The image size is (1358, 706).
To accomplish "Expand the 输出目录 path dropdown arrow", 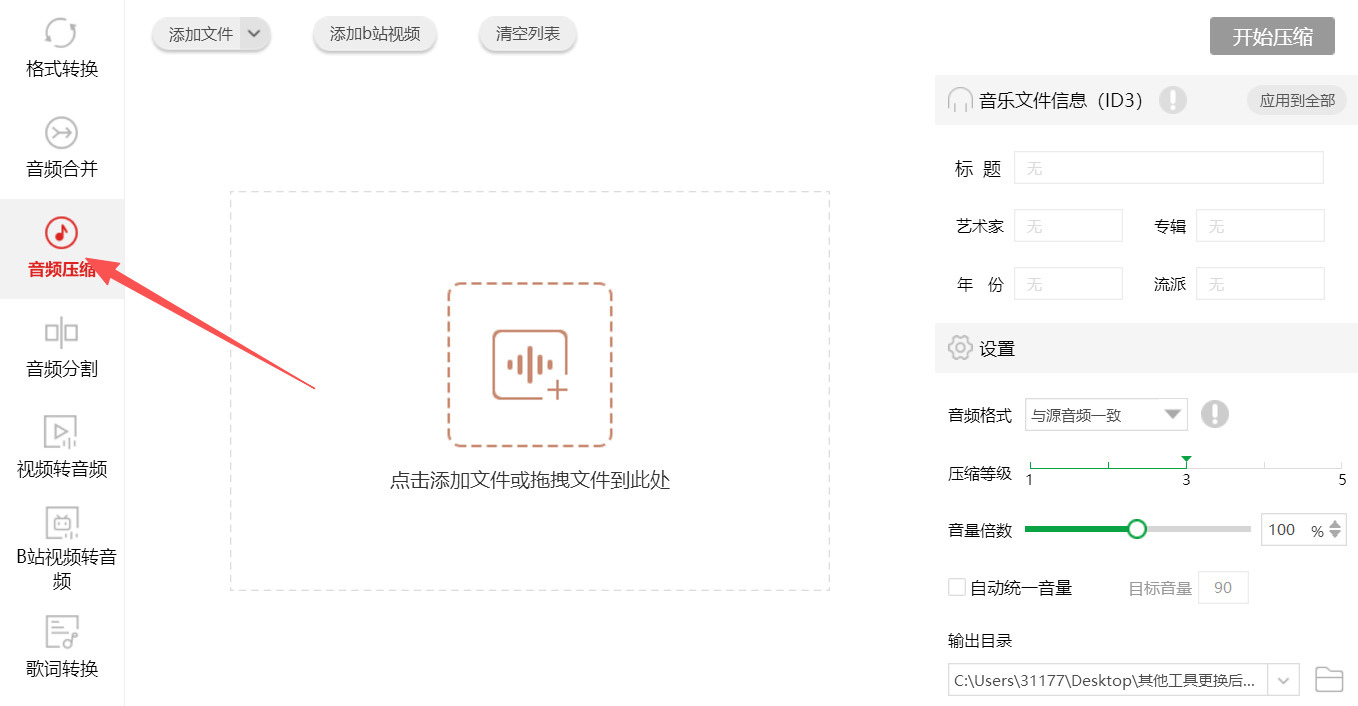I will (1283, 680).
